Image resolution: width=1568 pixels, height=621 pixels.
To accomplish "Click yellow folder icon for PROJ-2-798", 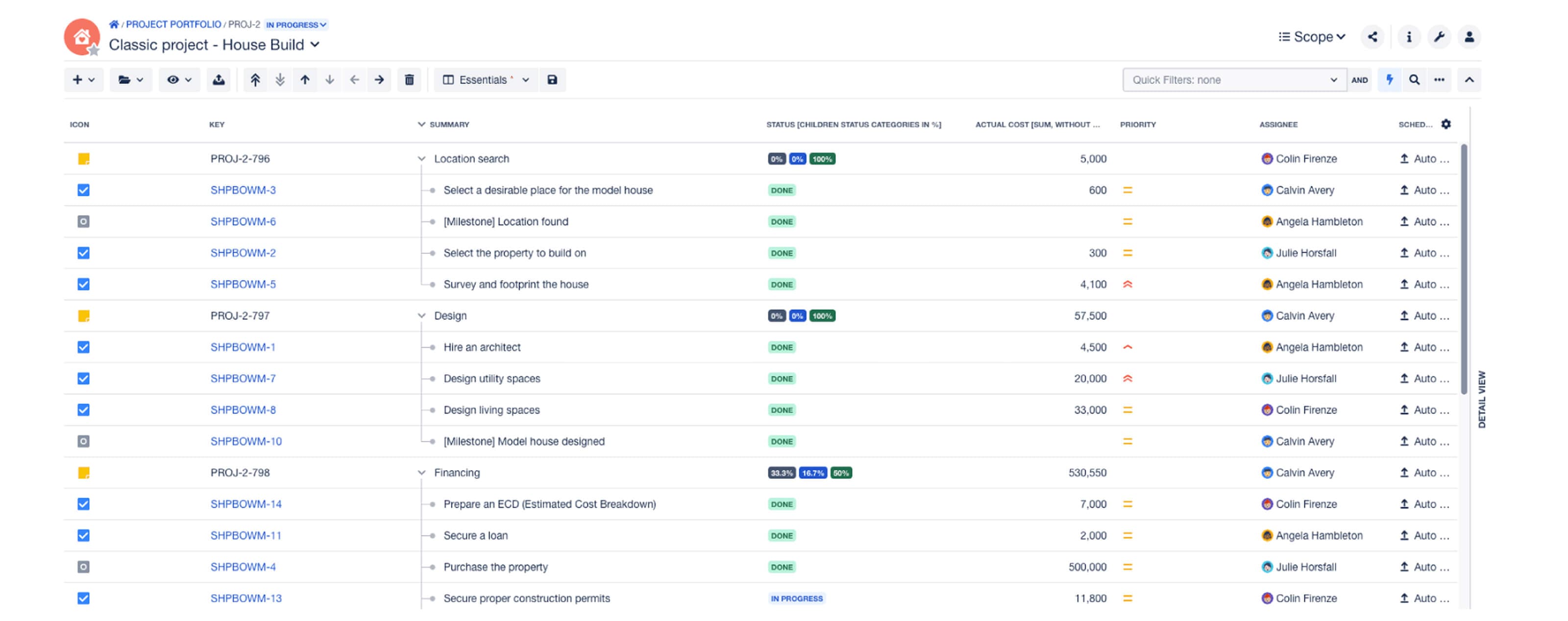I will pos(83,473).
